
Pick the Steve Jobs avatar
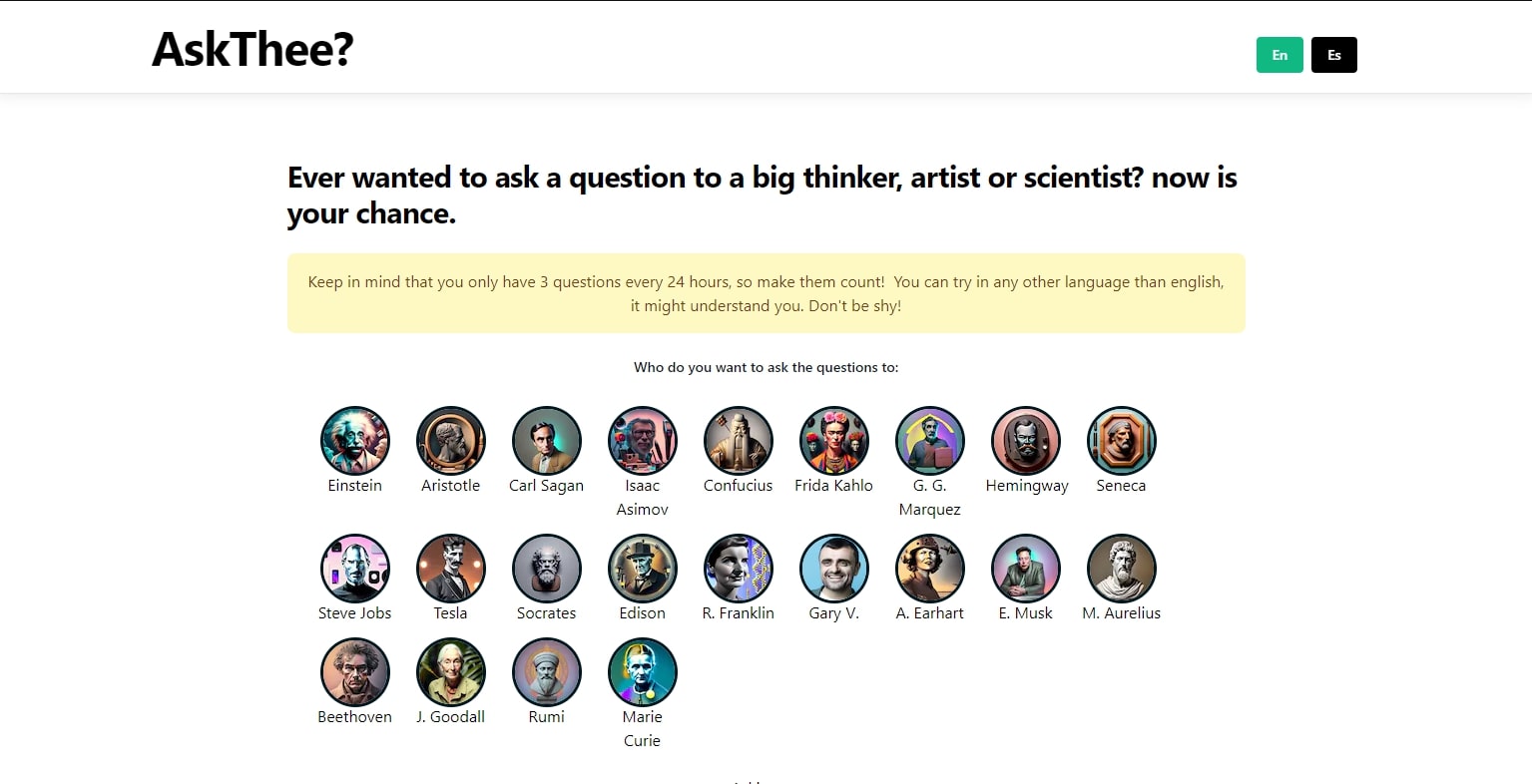pos(355,569)
